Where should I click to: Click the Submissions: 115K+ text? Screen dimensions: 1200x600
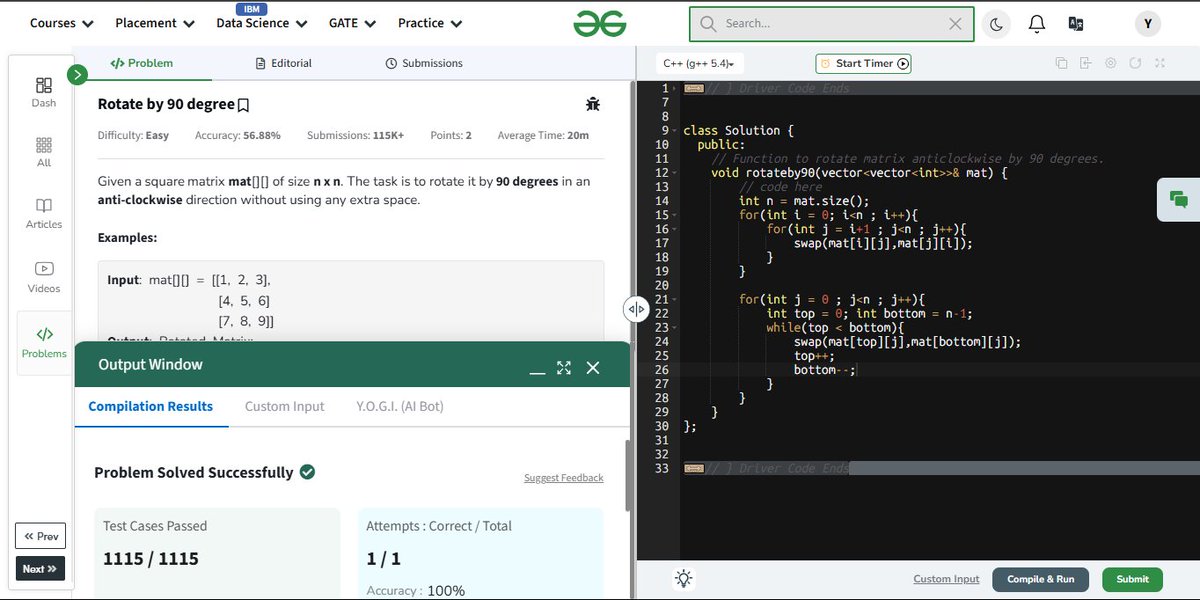pyautogui.click(x=356, y=135)
